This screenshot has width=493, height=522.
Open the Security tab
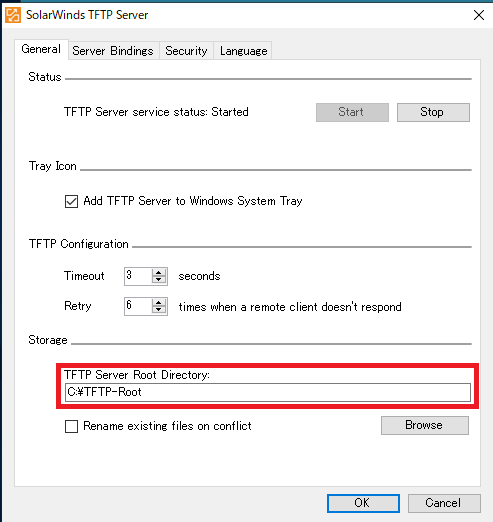(186, 51)
